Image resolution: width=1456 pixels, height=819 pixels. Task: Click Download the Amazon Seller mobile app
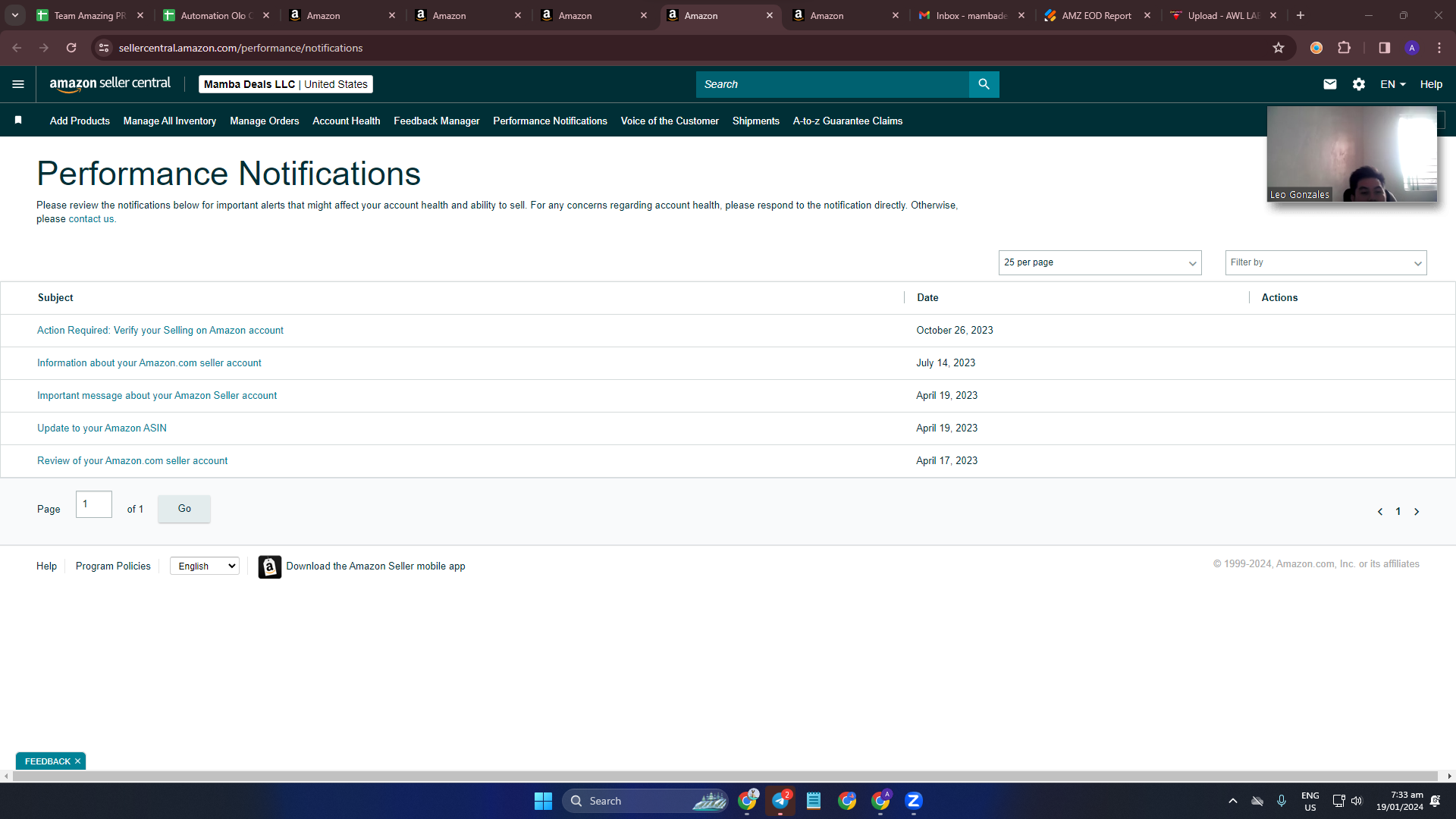click(x=375, y=566)
